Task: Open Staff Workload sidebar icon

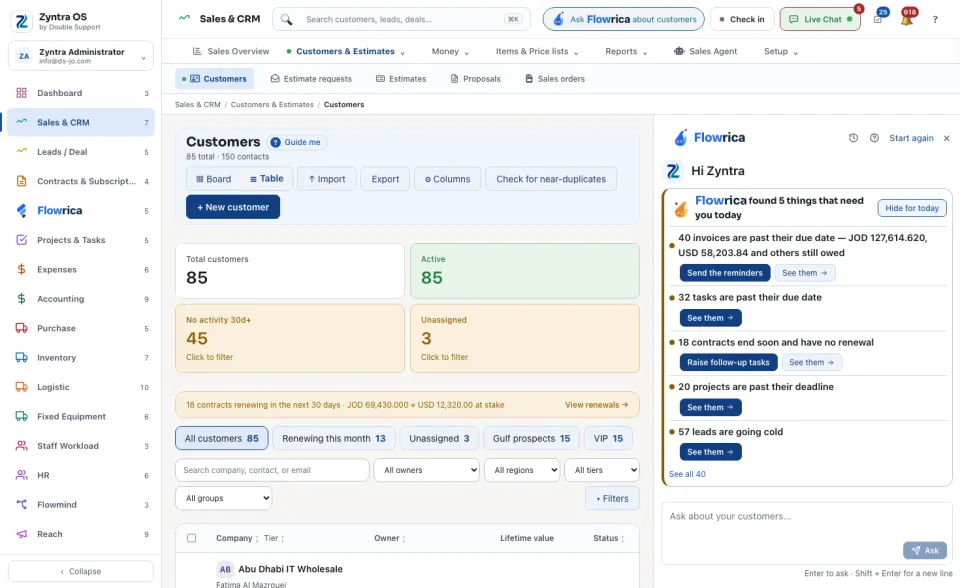Action: [21, 445]
